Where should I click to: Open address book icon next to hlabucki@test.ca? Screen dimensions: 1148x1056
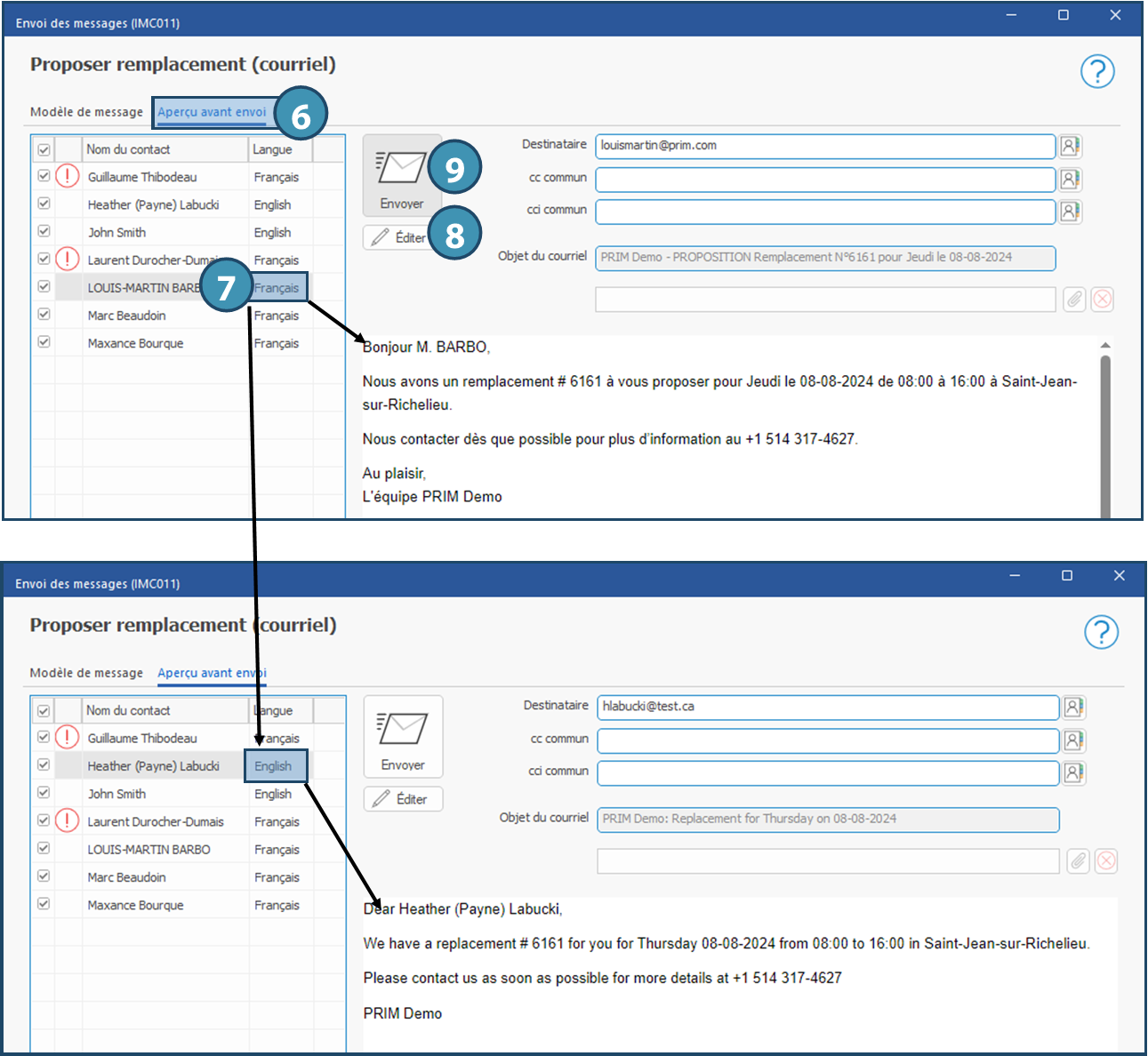[1073, 708]
